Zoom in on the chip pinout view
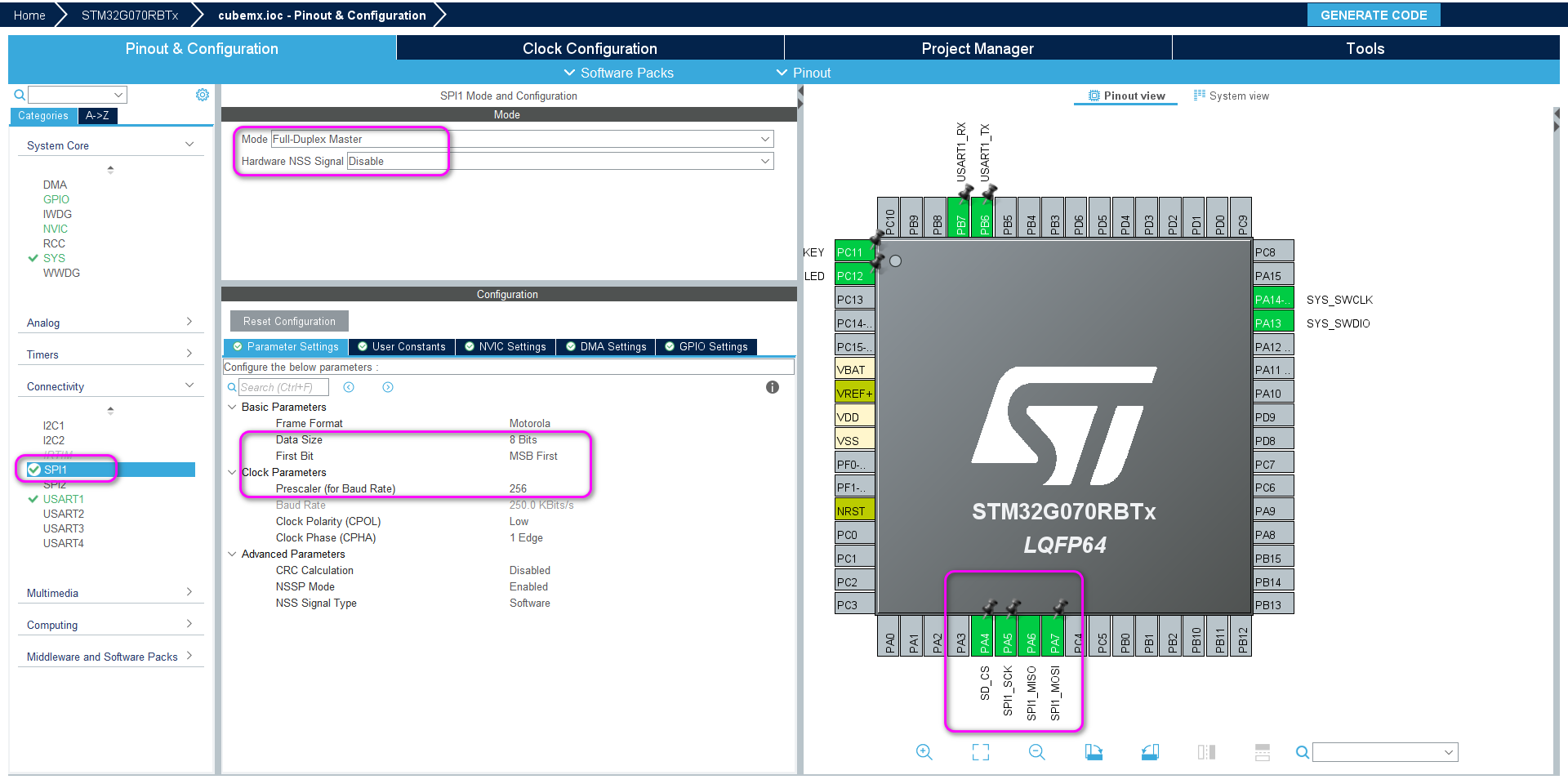 point(924,752)
